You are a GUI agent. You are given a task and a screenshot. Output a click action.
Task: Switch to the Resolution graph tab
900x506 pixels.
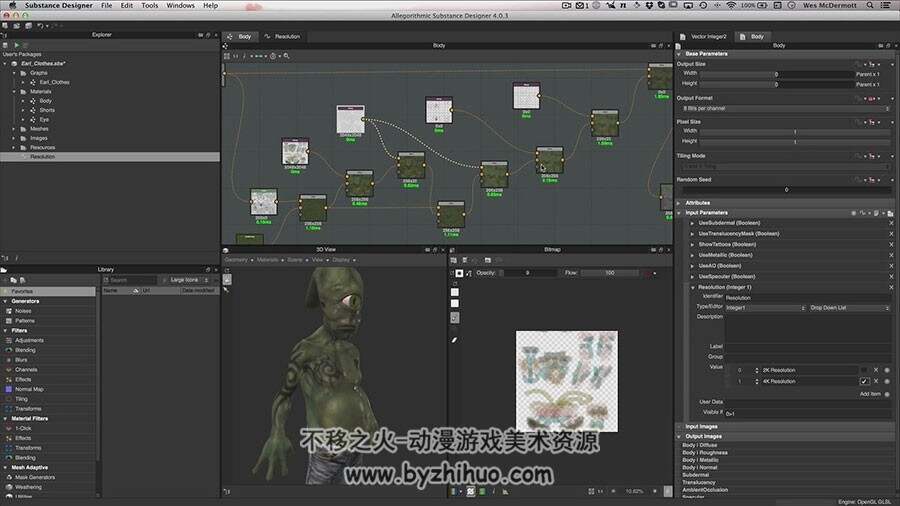coord(282,36)
